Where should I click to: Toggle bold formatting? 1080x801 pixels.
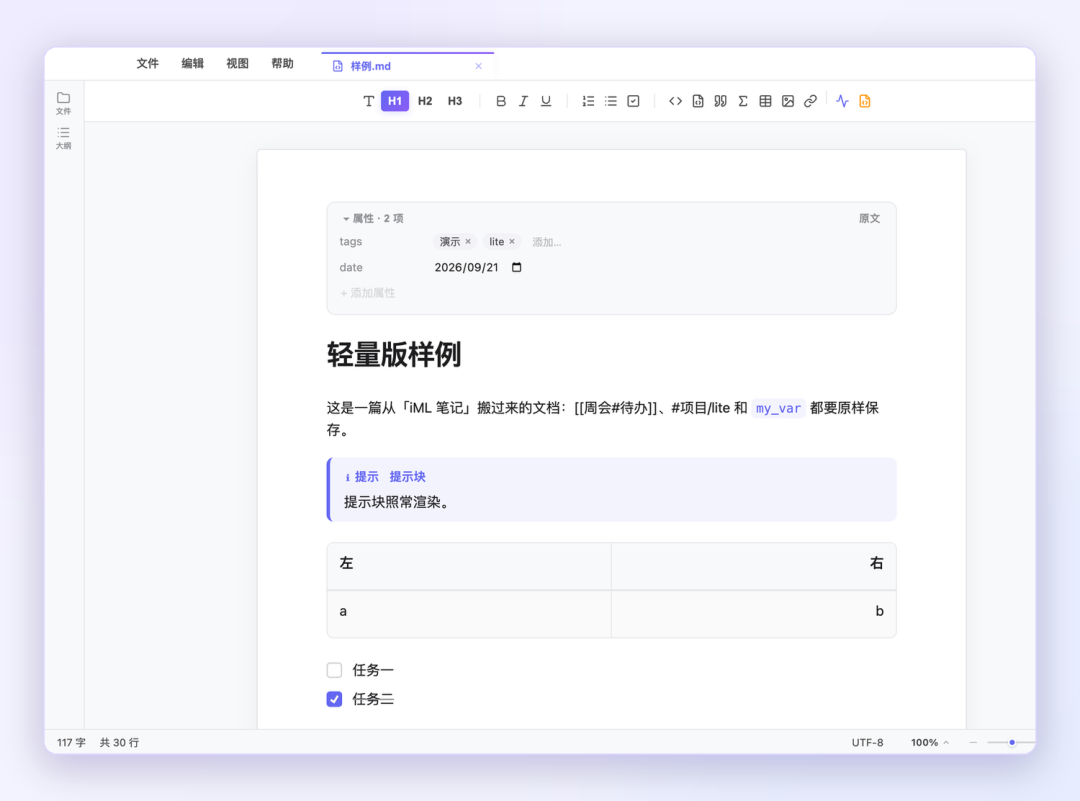coord(501,101)
